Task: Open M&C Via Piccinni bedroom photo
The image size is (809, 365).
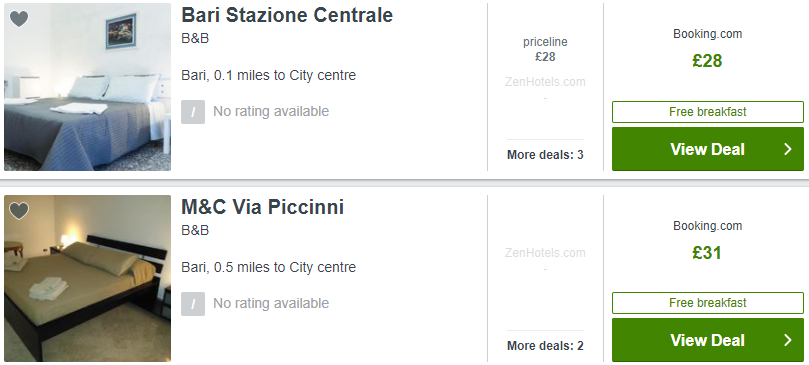Action: pyautogui.click(x=87, y=278)
